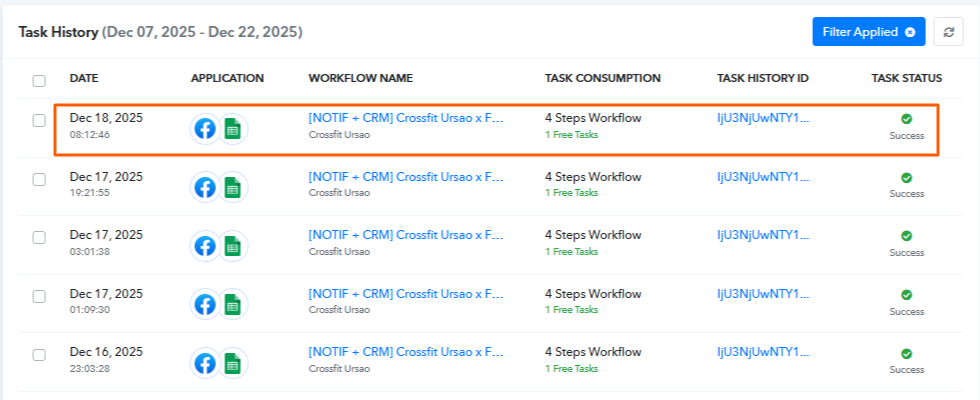Click task history ID in Dec 16 row
980x400 pixels.
click(x=763, y=353)
